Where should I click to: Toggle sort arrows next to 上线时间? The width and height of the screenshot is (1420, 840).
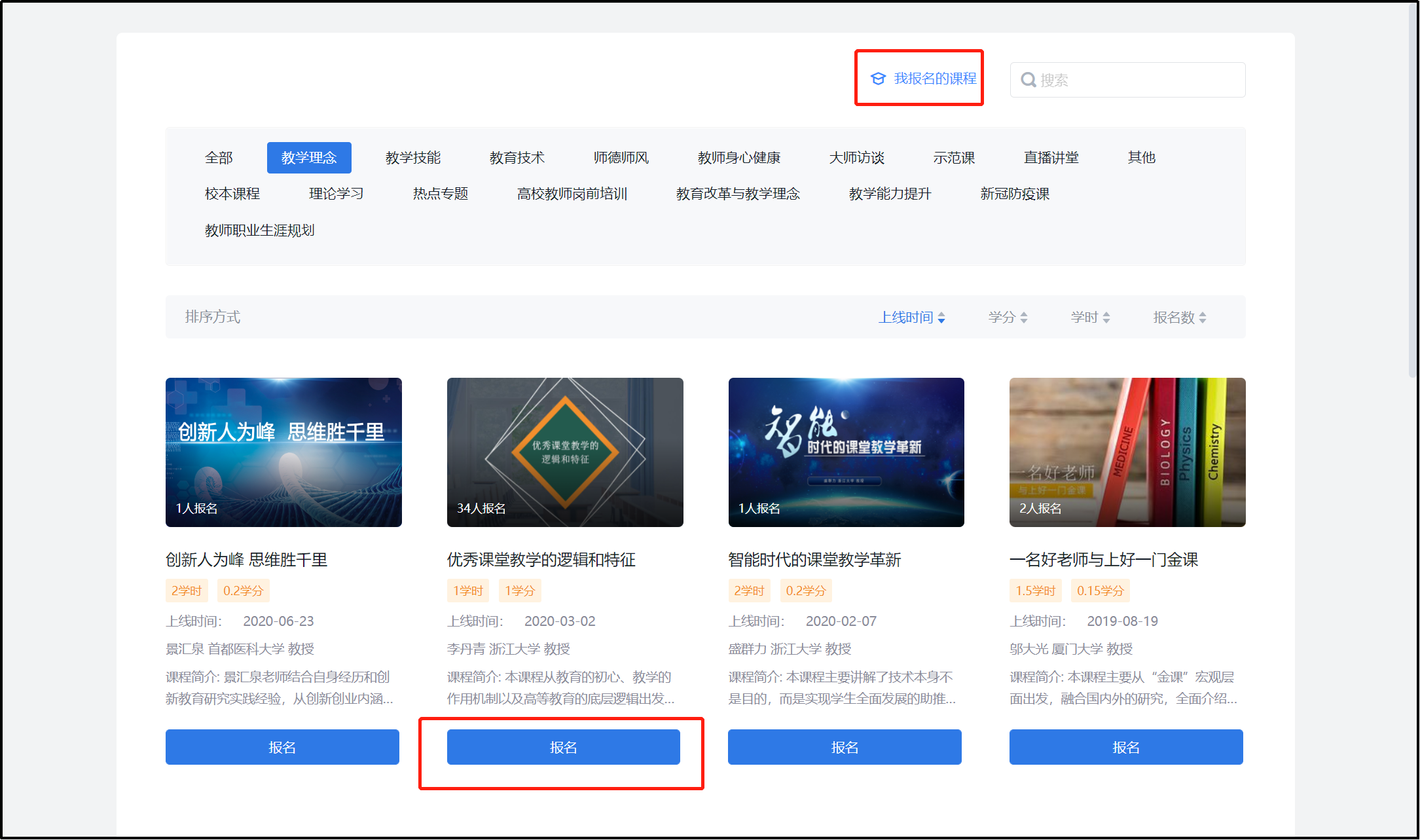[x=941, y=318]
